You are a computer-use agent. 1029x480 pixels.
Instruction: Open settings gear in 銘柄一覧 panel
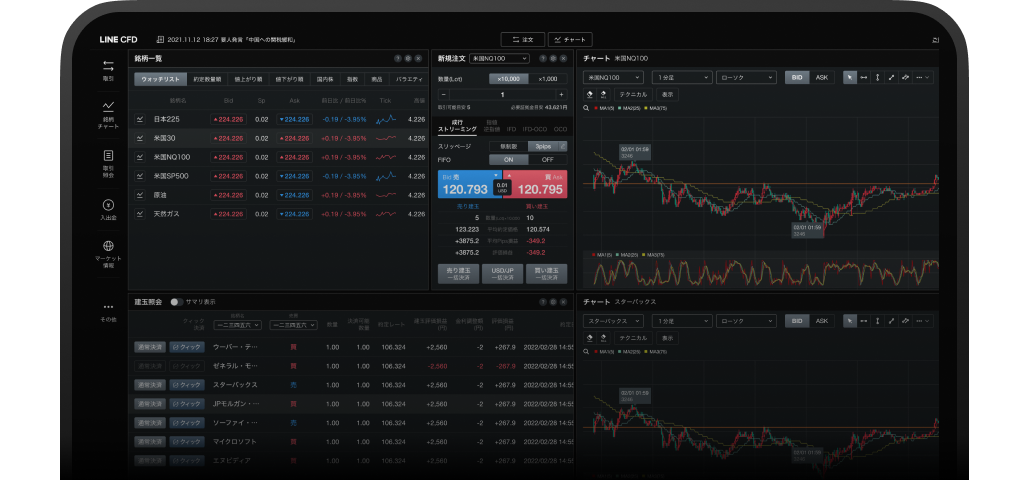coord(408,58)
